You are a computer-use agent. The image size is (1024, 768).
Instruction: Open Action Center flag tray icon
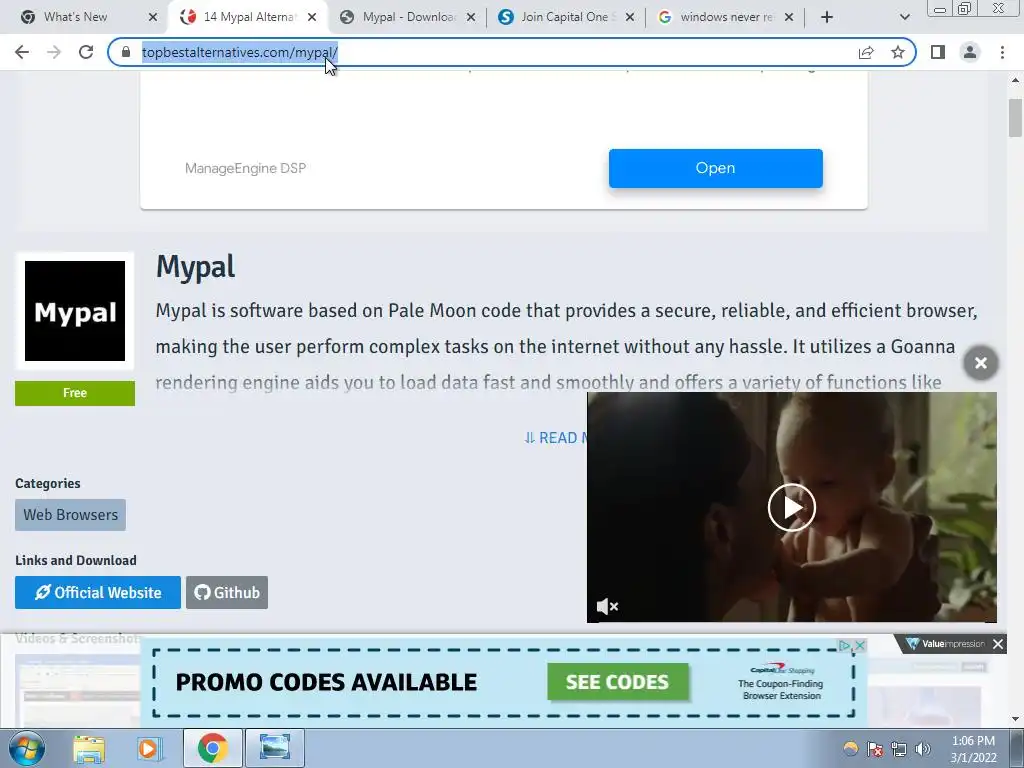[x=875, y=749]
